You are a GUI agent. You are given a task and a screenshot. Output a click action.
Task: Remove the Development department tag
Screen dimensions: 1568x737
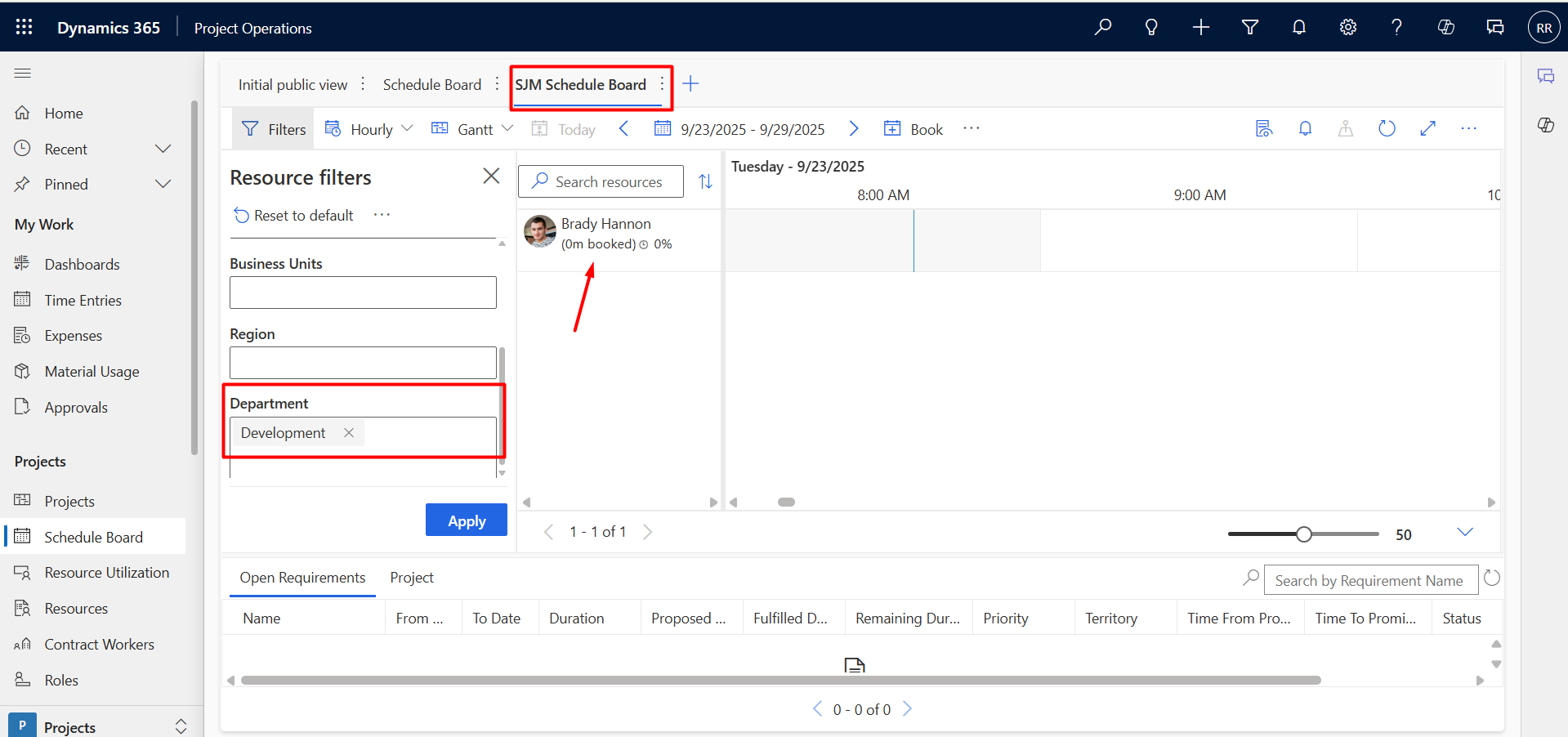pyautogui.click(x=349, y=433)
